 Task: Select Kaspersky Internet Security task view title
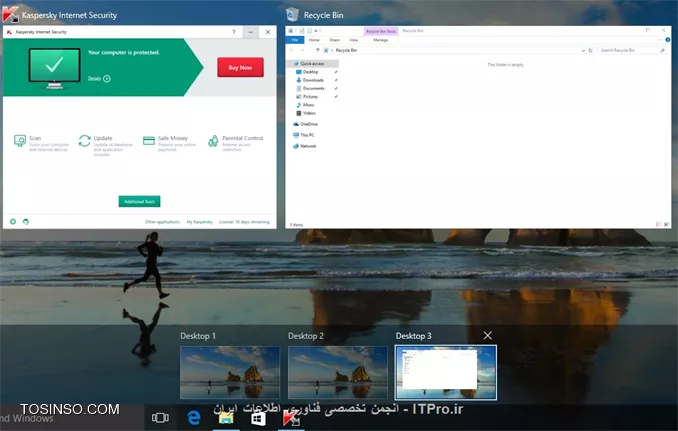70,15
